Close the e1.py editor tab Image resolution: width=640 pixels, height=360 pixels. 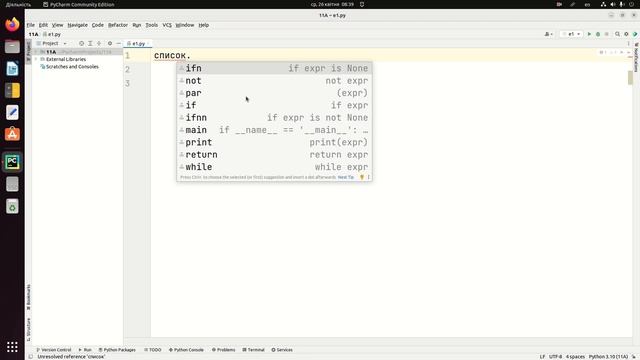click(x=148, y=43)
